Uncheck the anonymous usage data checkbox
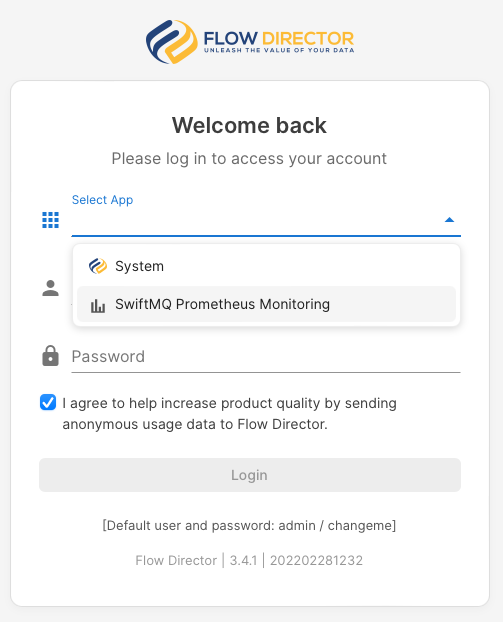 pos(48,402)
